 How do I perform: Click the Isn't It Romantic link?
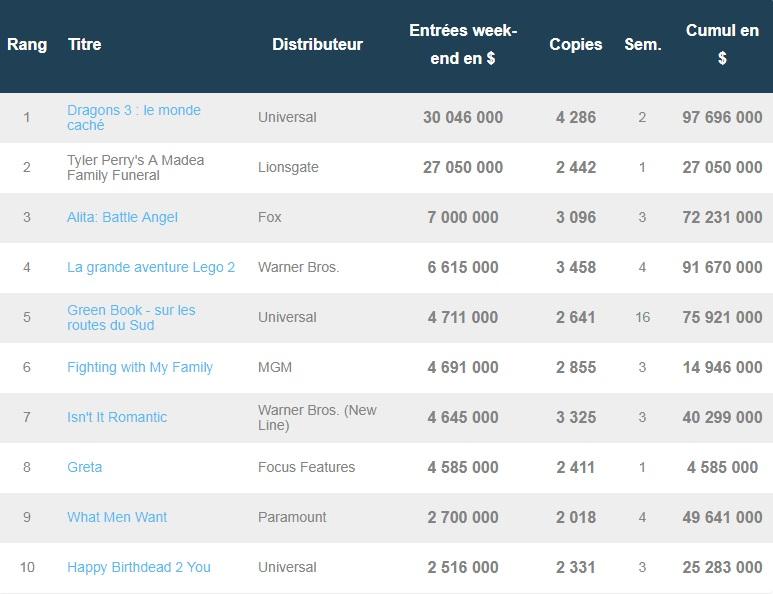[117, 417]
